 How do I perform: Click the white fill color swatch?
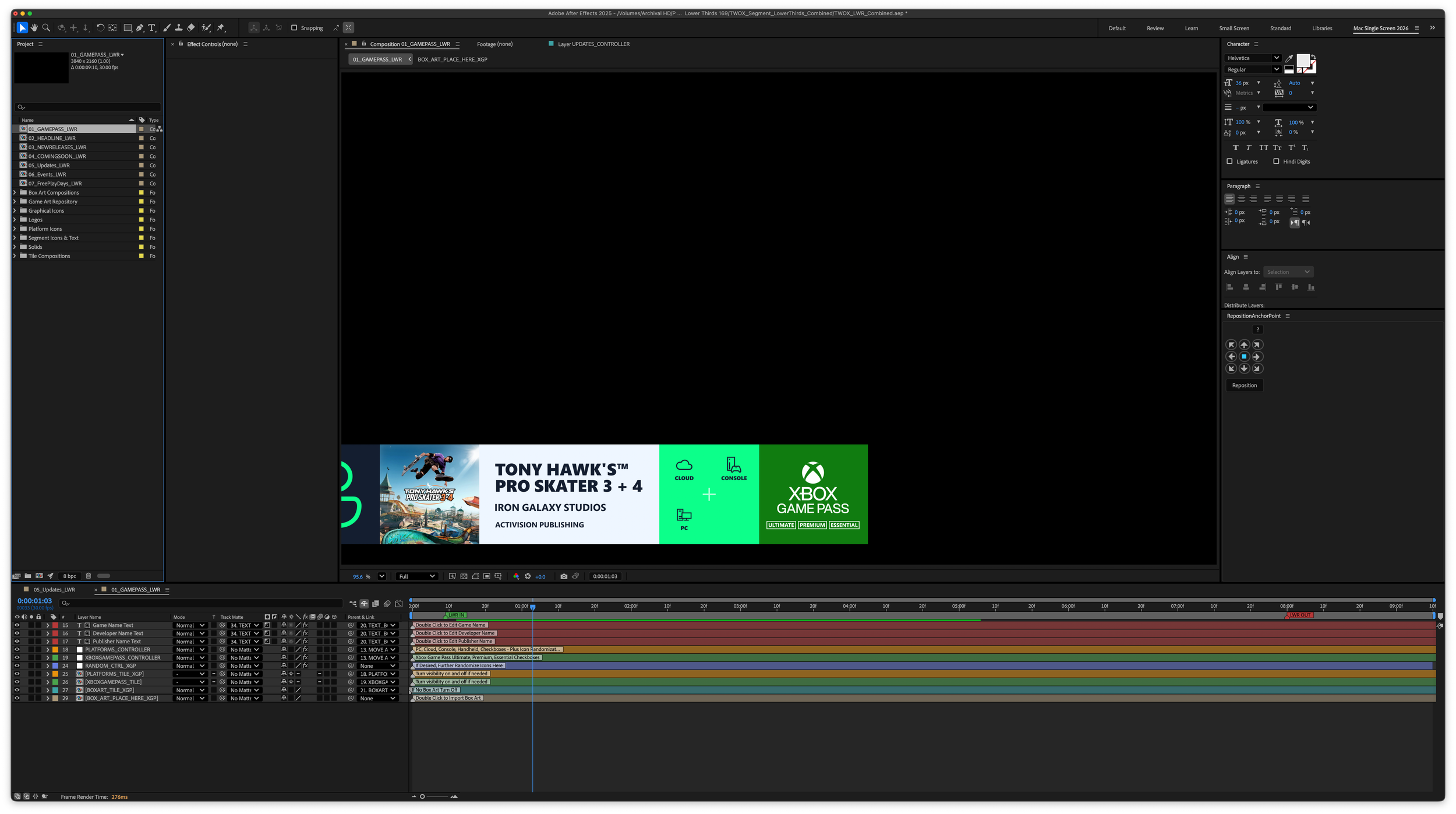(1303, 60)
